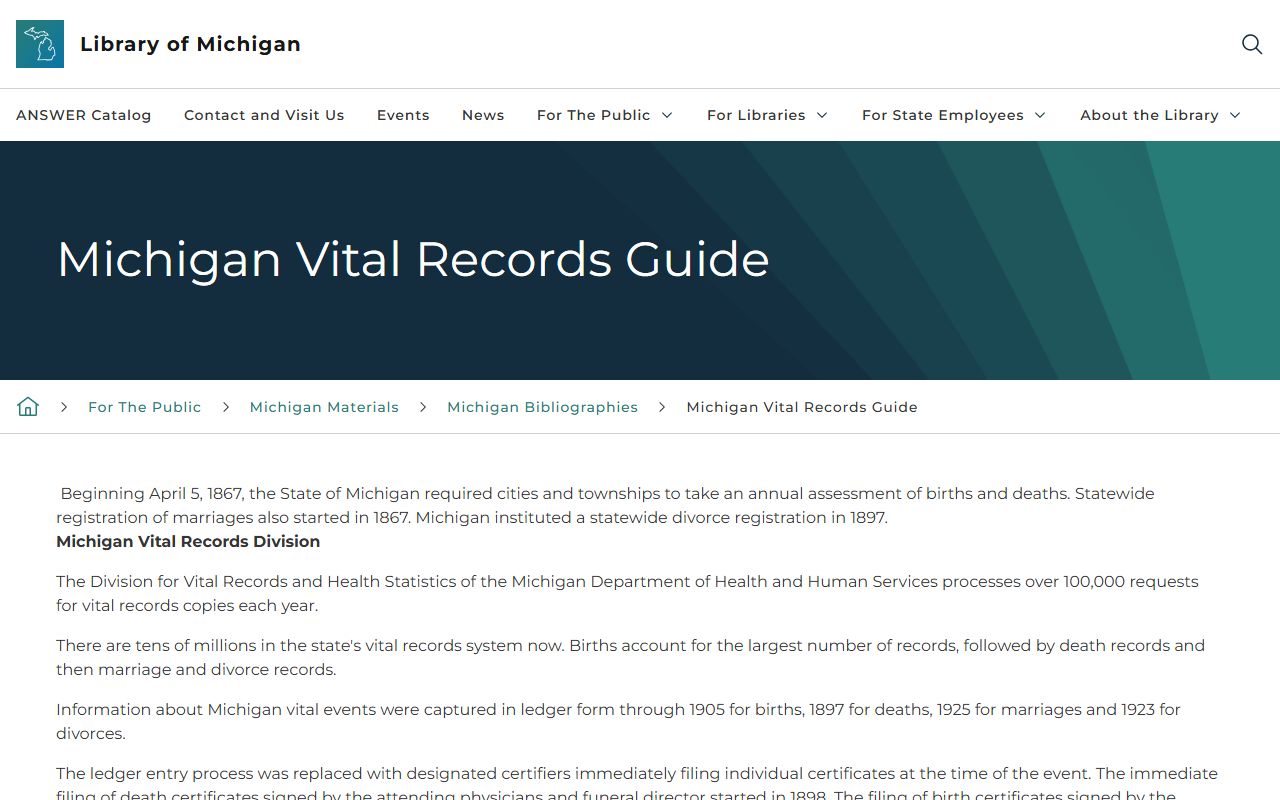1280x800 pixels.
Task: Click the Michigan state logo icon
Action: (40, 44)
